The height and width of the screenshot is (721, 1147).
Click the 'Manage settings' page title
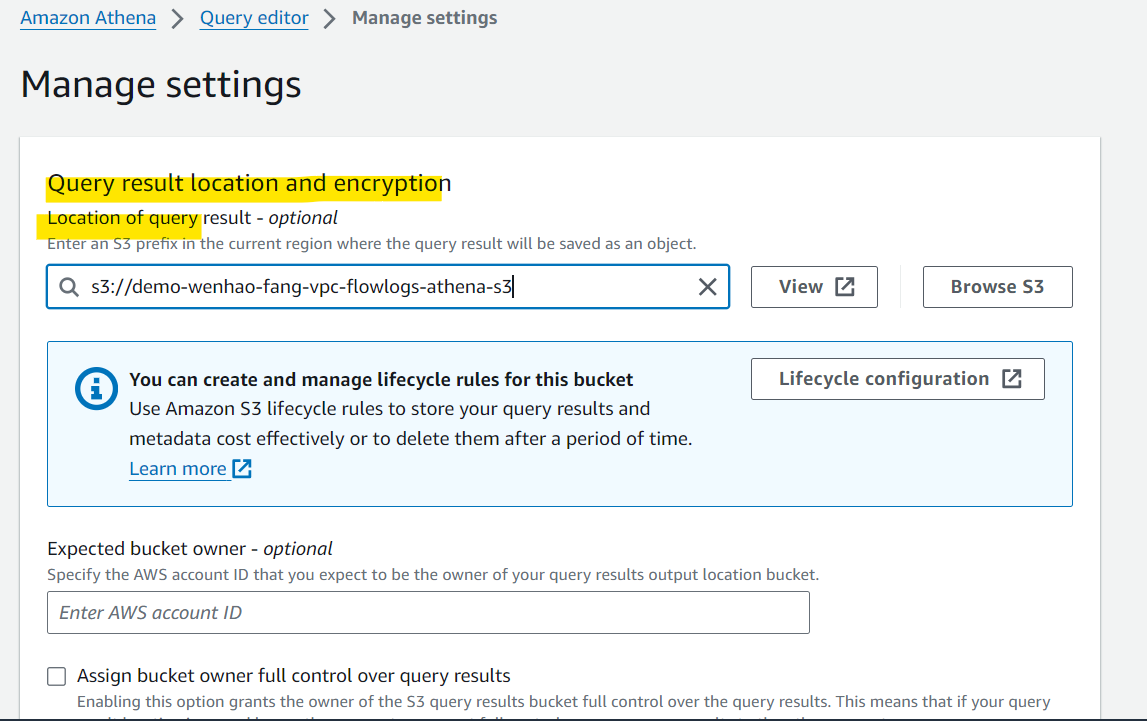point(161,85)
